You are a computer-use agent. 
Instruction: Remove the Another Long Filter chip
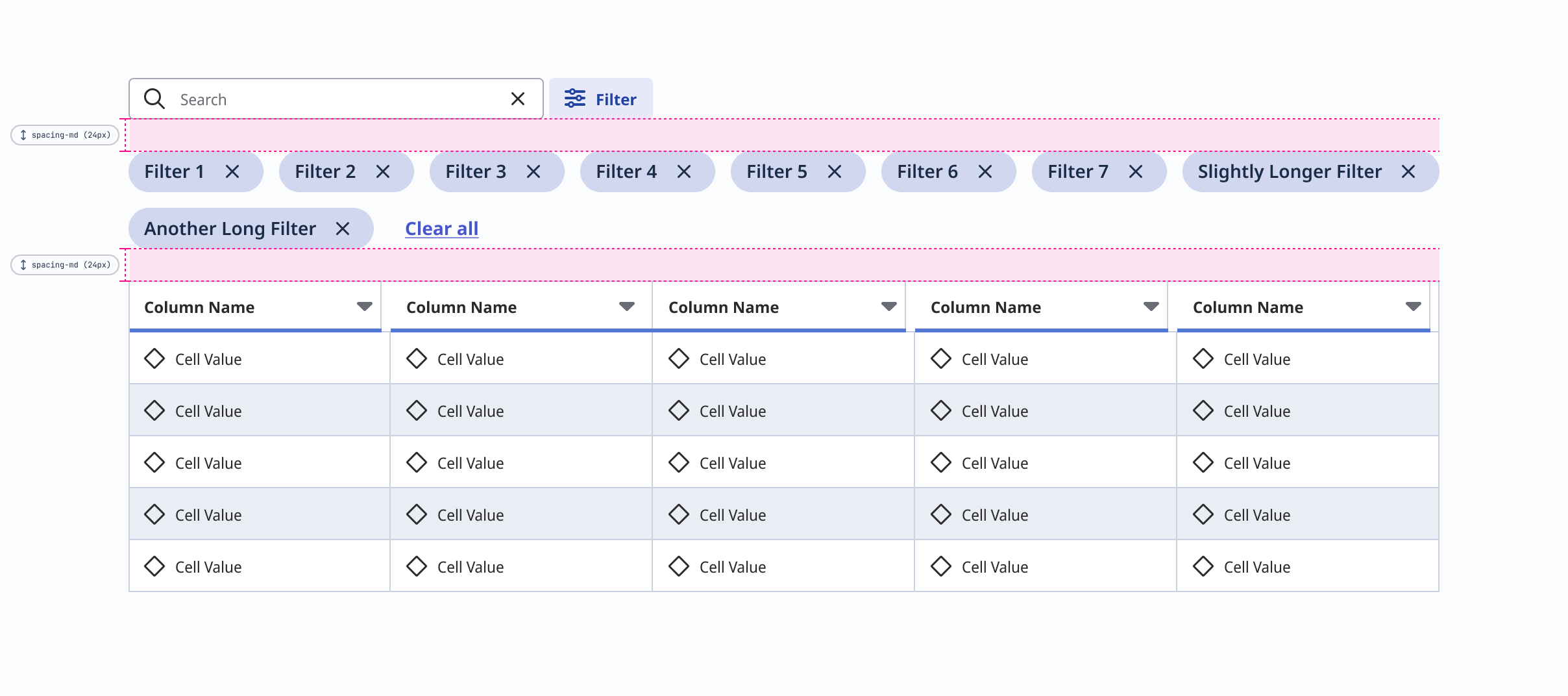click(x=343, y=229)
